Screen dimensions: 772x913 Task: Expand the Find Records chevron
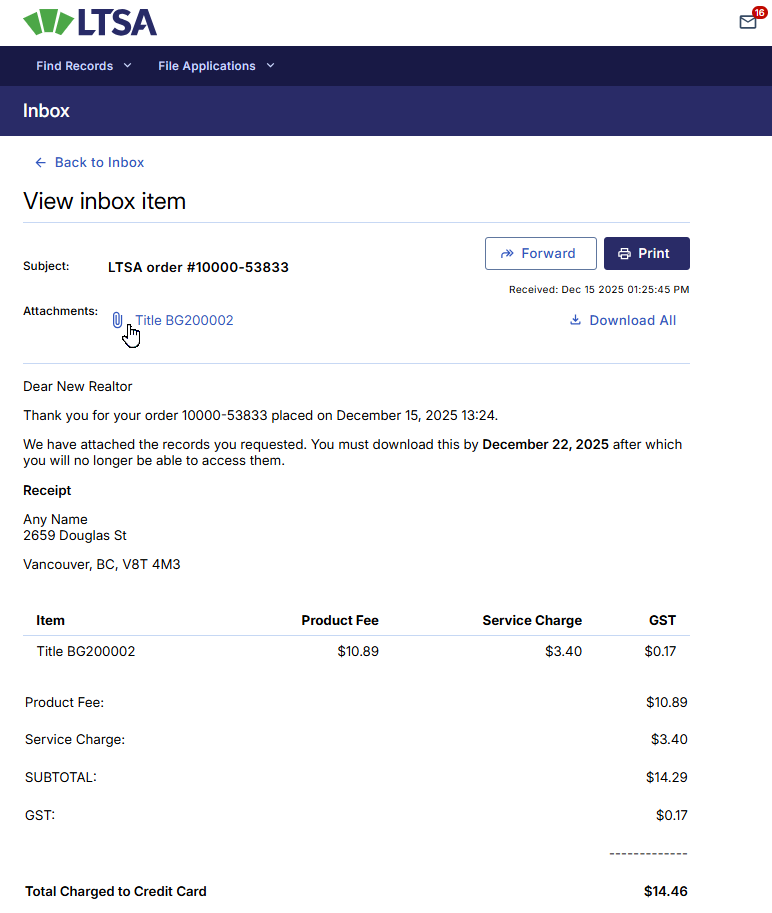127,66
